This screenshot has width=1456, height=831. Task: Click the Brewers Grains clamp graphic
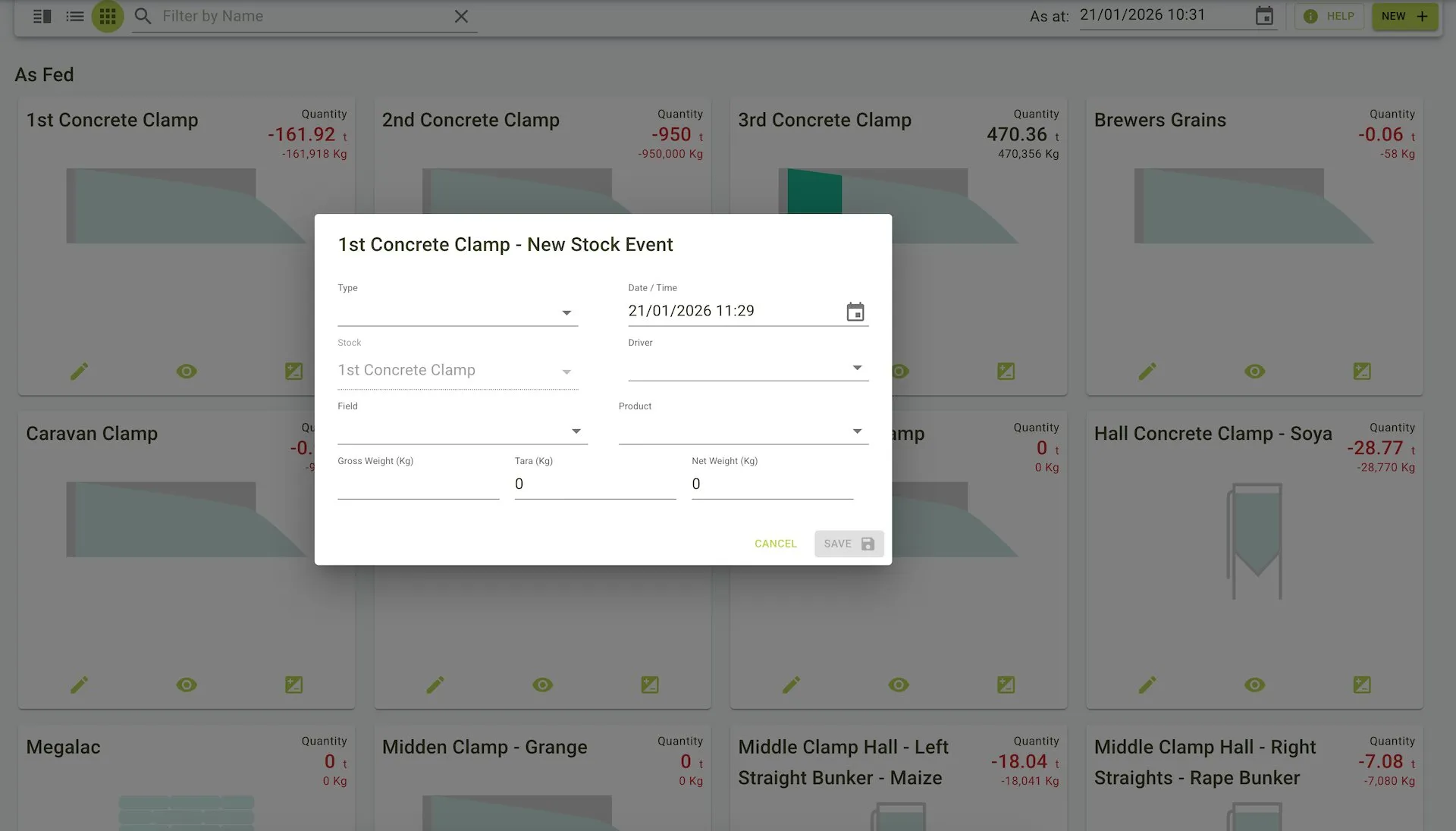point(1254,205)
